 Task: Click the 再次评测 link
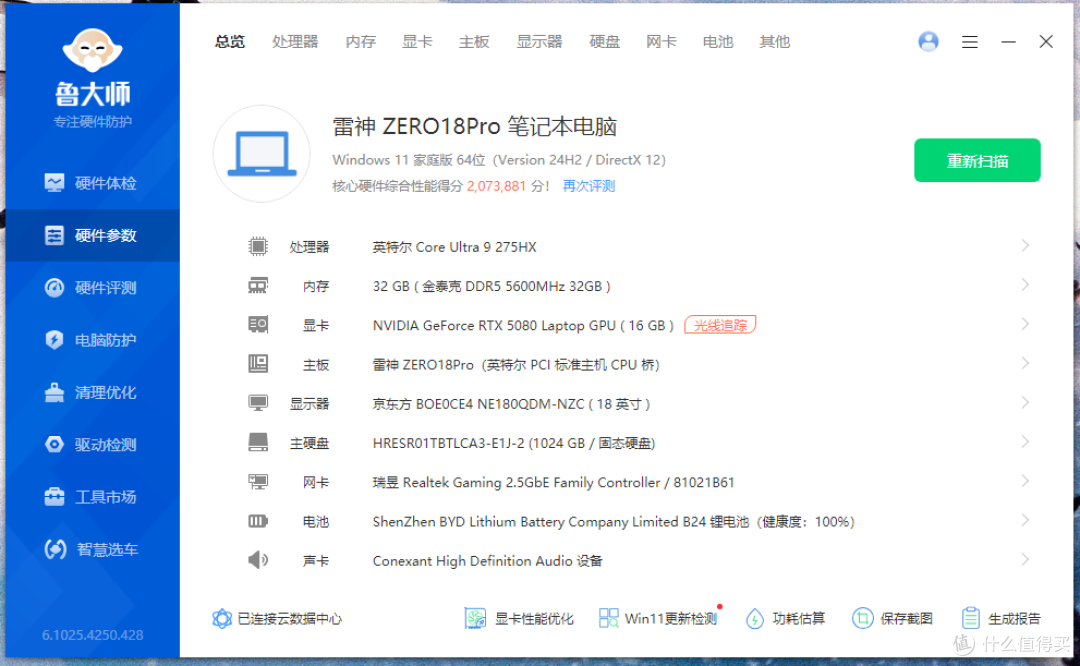588,186
